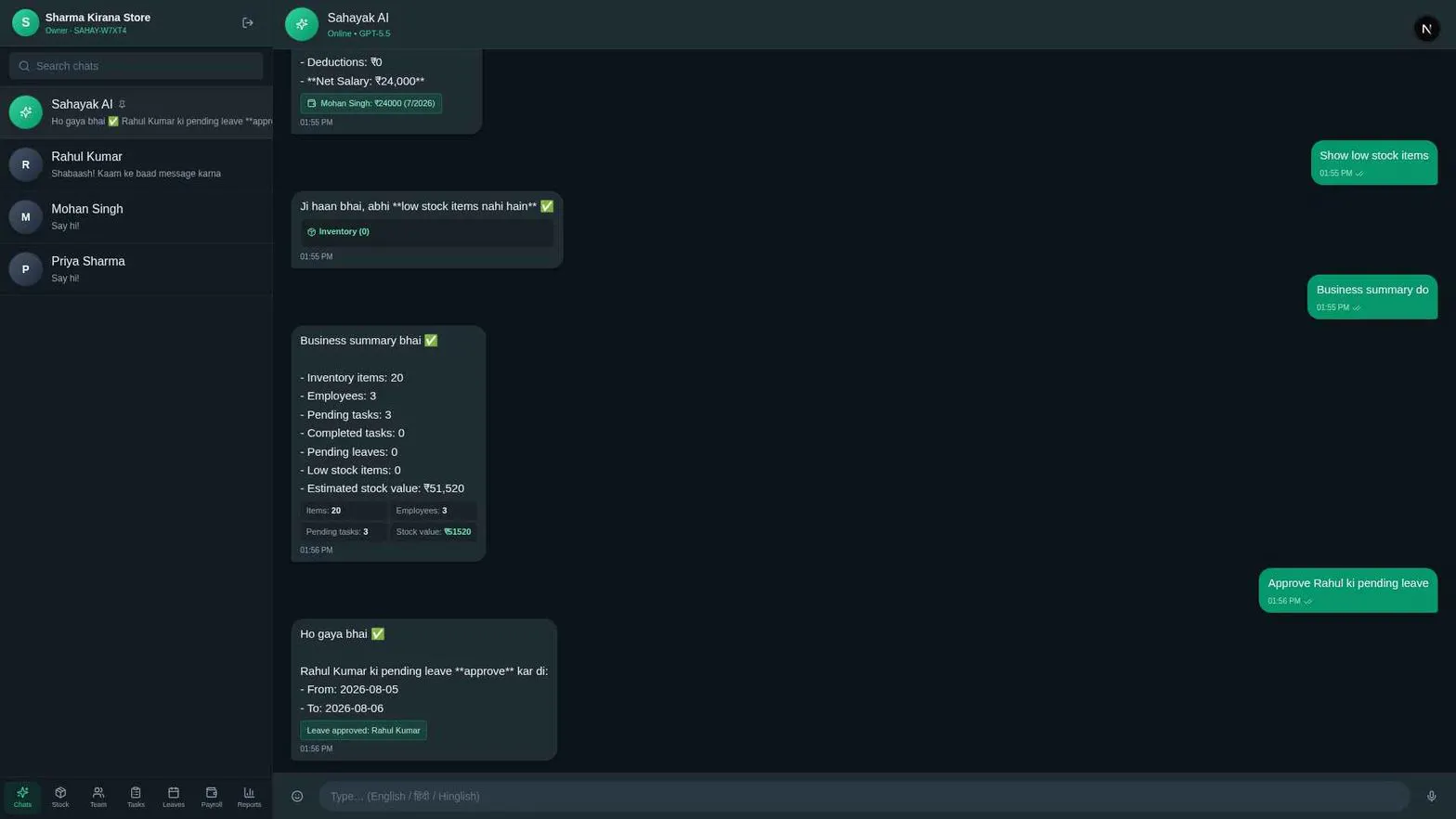Click the 'Net Salary: ₹24,000' line

pyautogui.click(x=362, y=82)
